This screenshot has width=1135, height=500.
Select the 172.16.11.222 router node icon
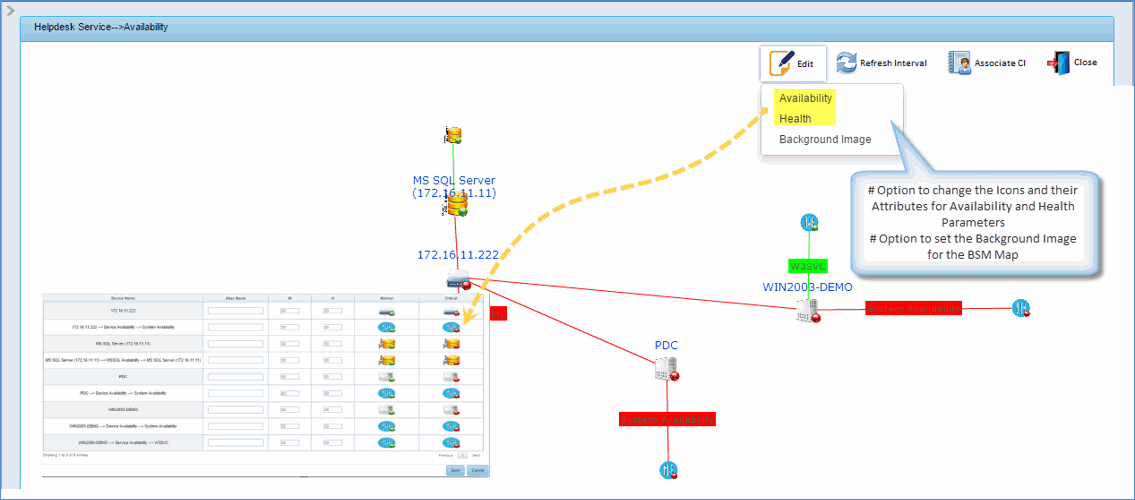point(457,281)
